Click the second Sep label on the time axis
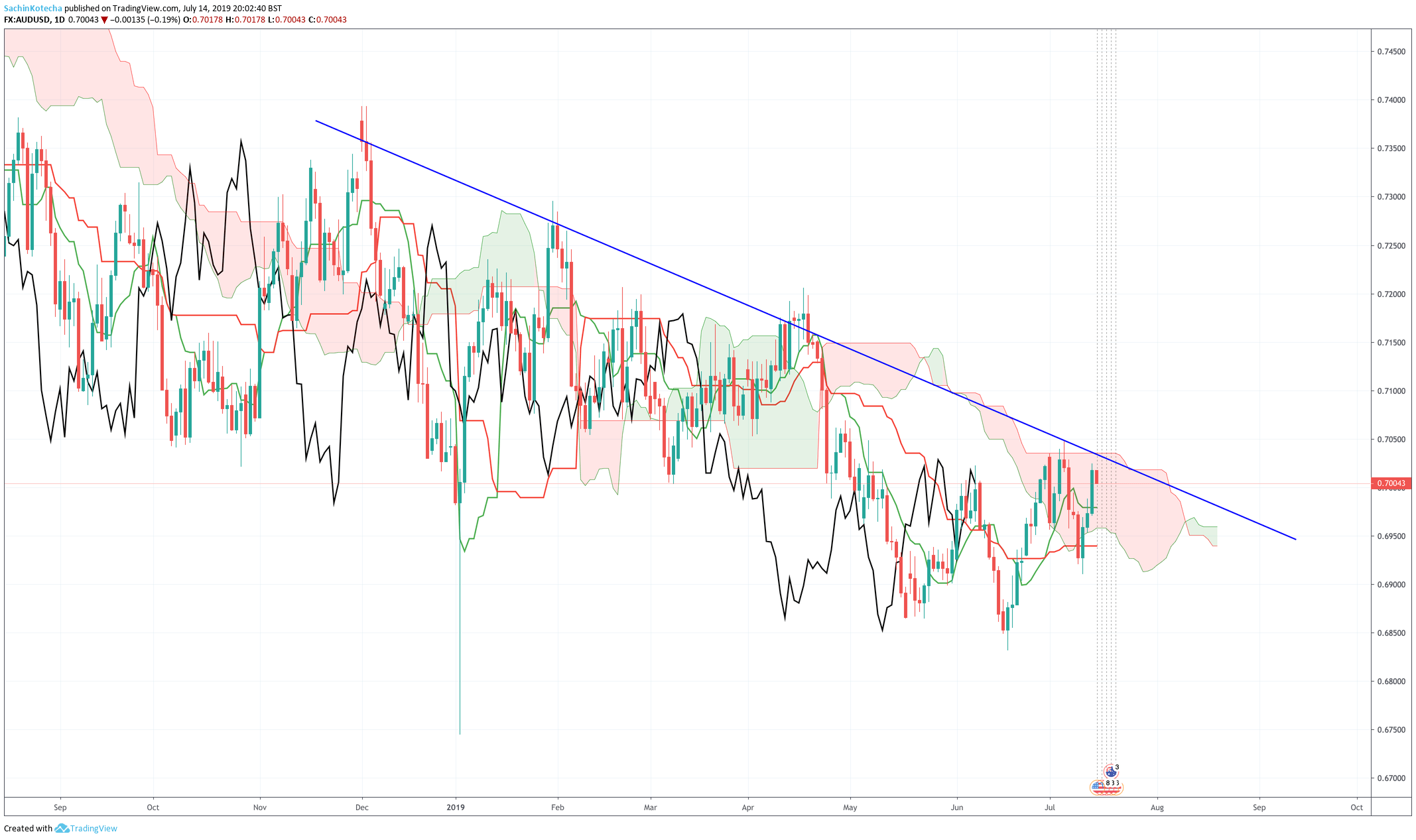The image size is (1416, 840). [1259, 808]
